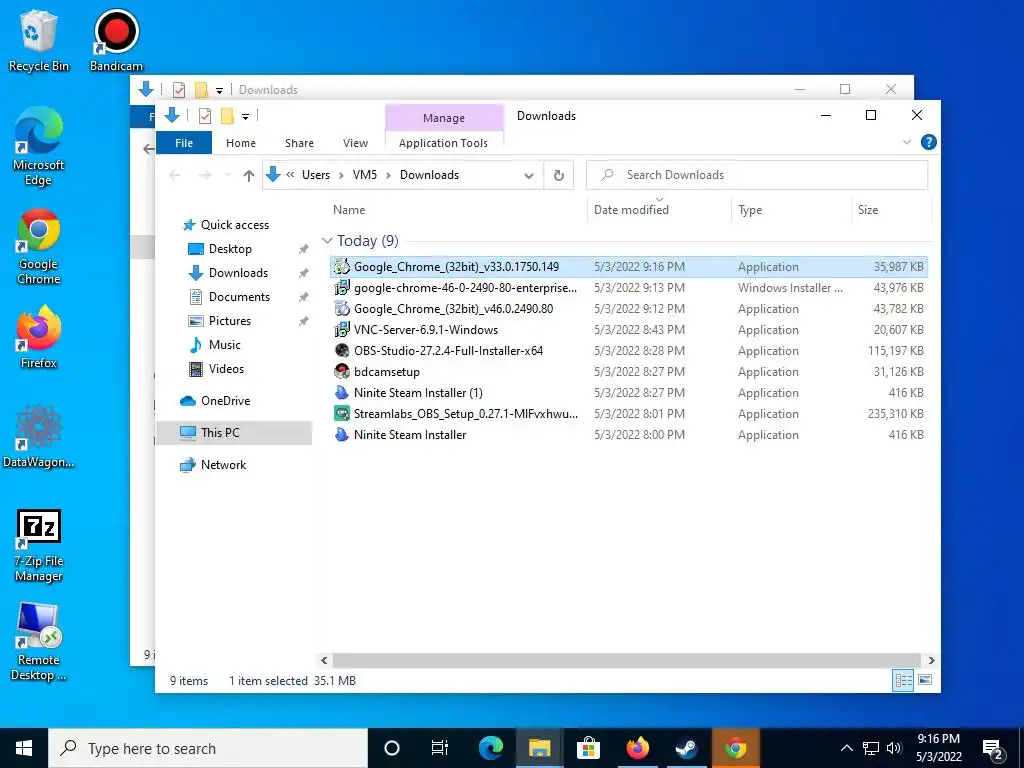1024x768 pixels.
Task: Select OneDrive in the navigation pane
Action: [216, 401]
